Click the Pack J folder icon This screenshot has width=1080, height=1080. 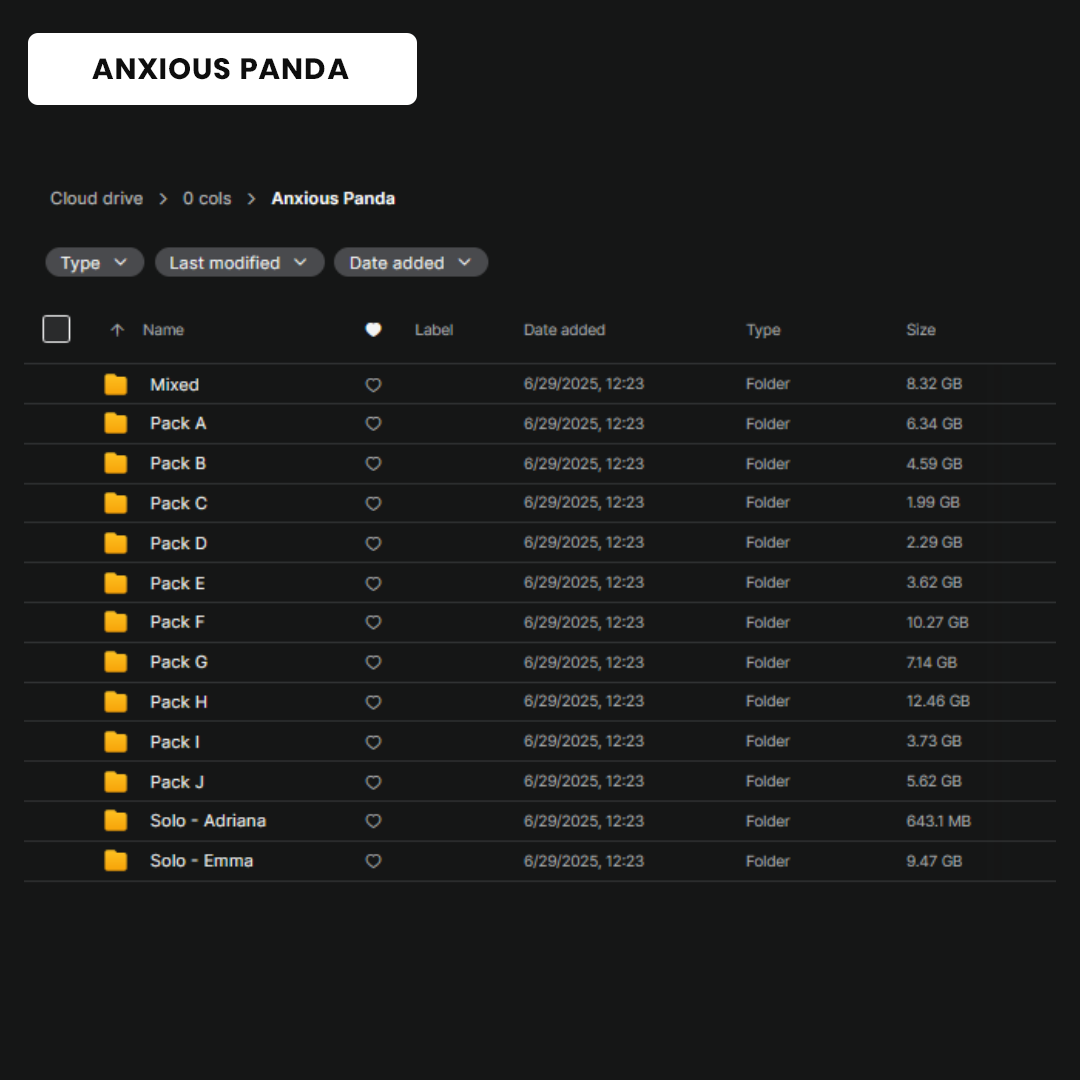click(x=116, y=782)
